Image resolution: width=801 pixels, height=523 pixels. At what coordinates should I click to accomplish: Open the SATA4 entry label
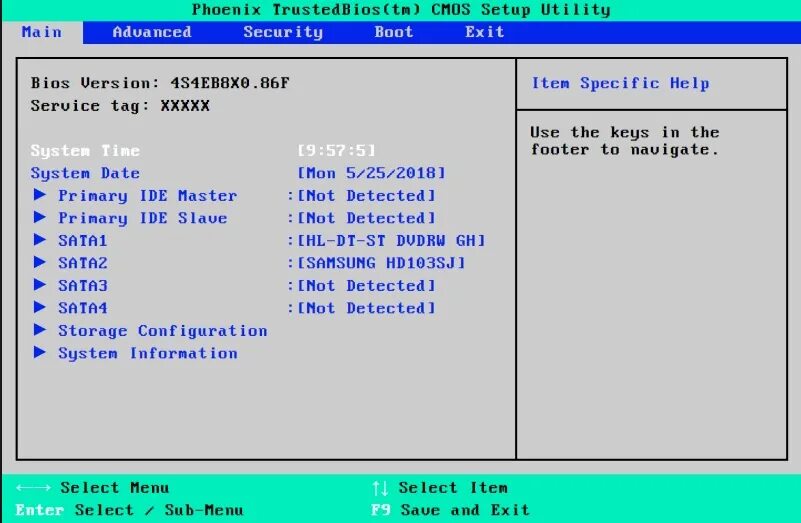tap(83, 307)
